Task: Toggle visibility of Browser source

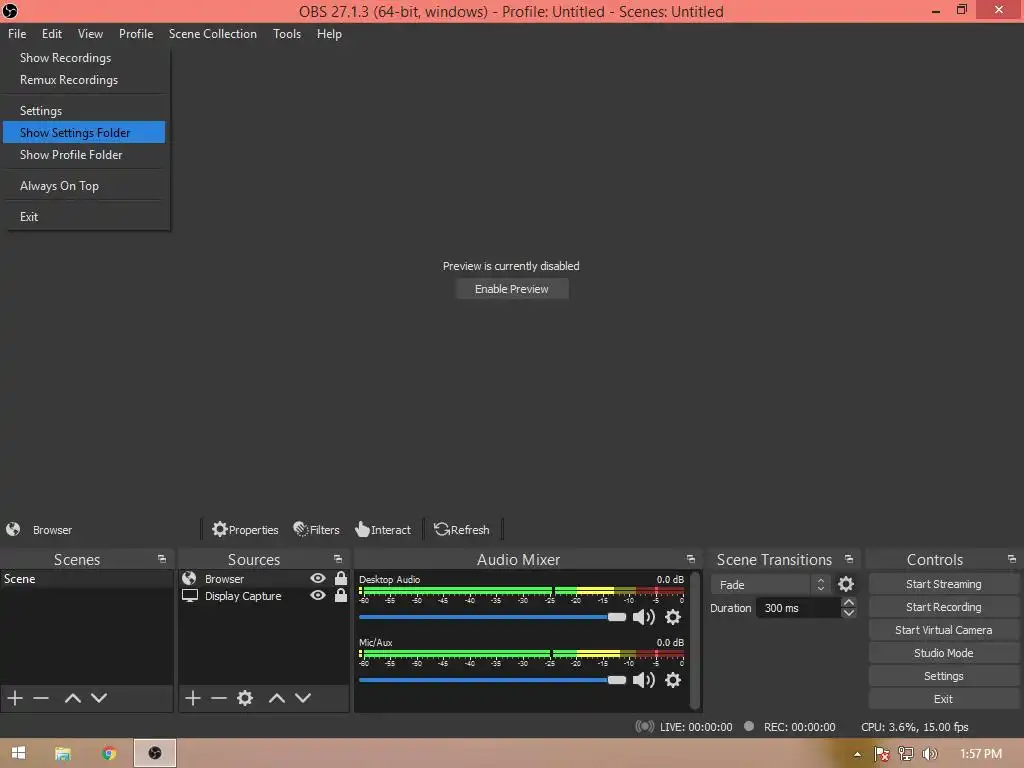Action: (x=318, y=578)
